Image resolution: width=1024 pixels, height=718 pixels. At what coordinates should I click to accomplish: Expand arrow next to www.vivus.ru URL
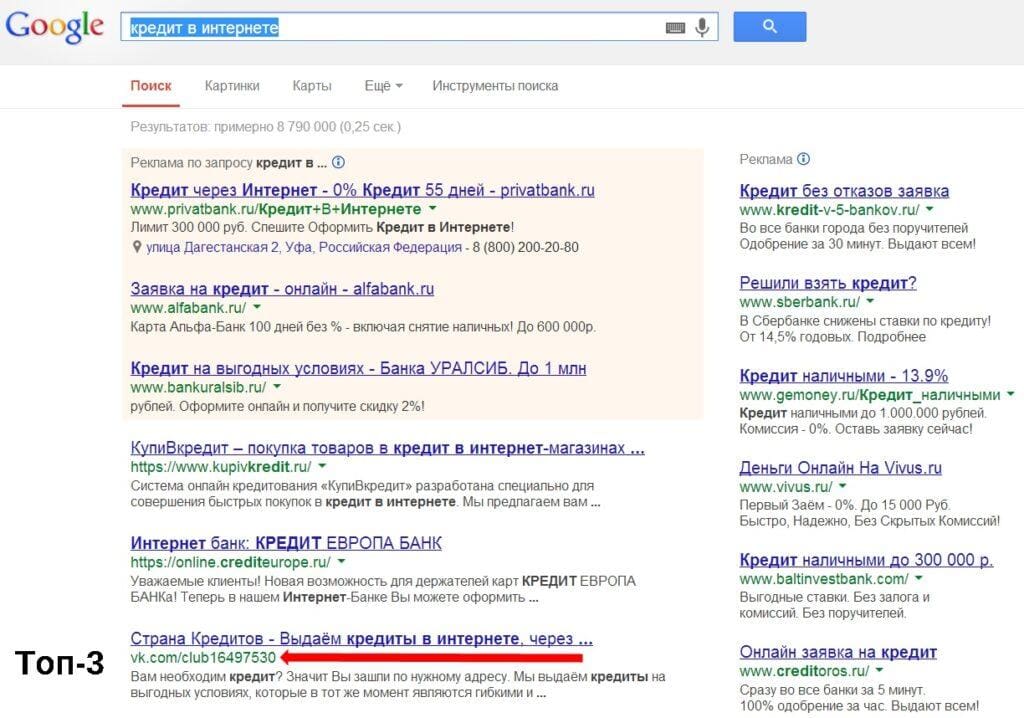click(x=843, y=487)
